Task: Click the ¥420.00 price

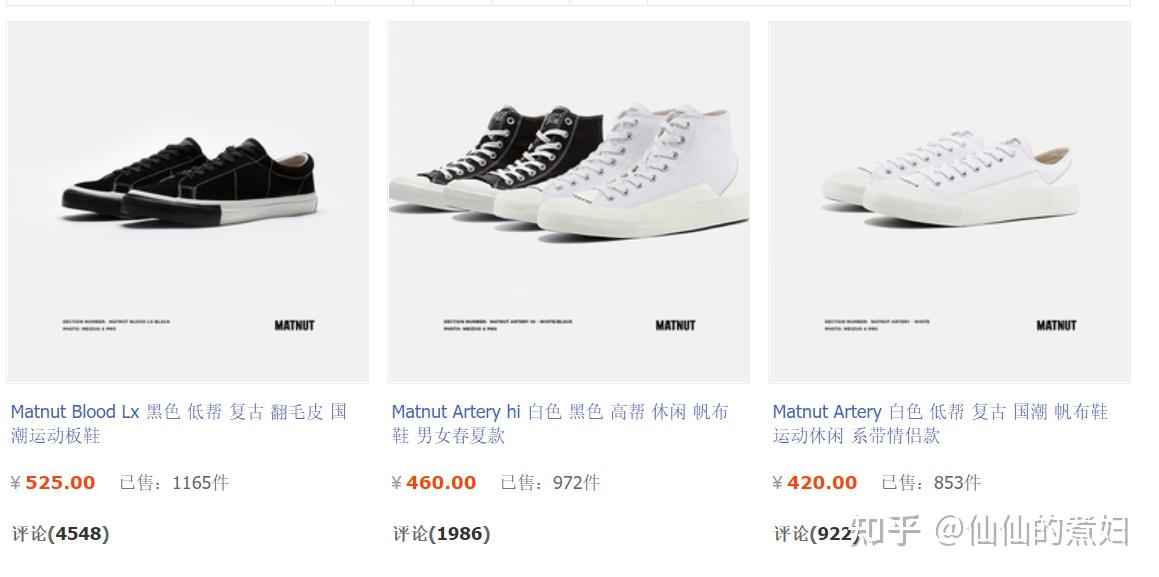Action: click(x=816, y=483)
